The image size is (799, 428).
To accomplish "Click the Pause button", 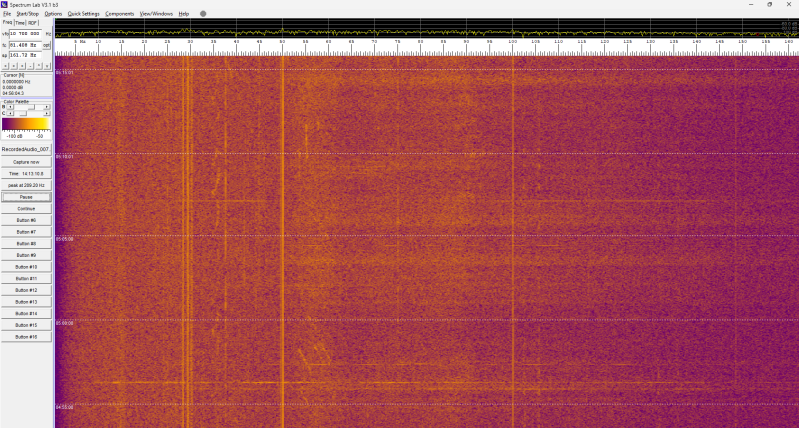I will (x=26, y=197).
